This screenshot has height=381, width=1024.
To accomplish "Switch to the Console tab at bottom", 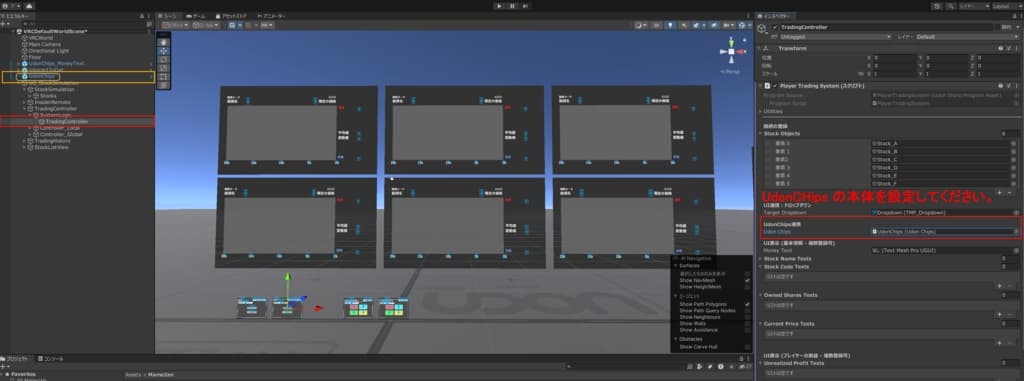I will 50,359.
